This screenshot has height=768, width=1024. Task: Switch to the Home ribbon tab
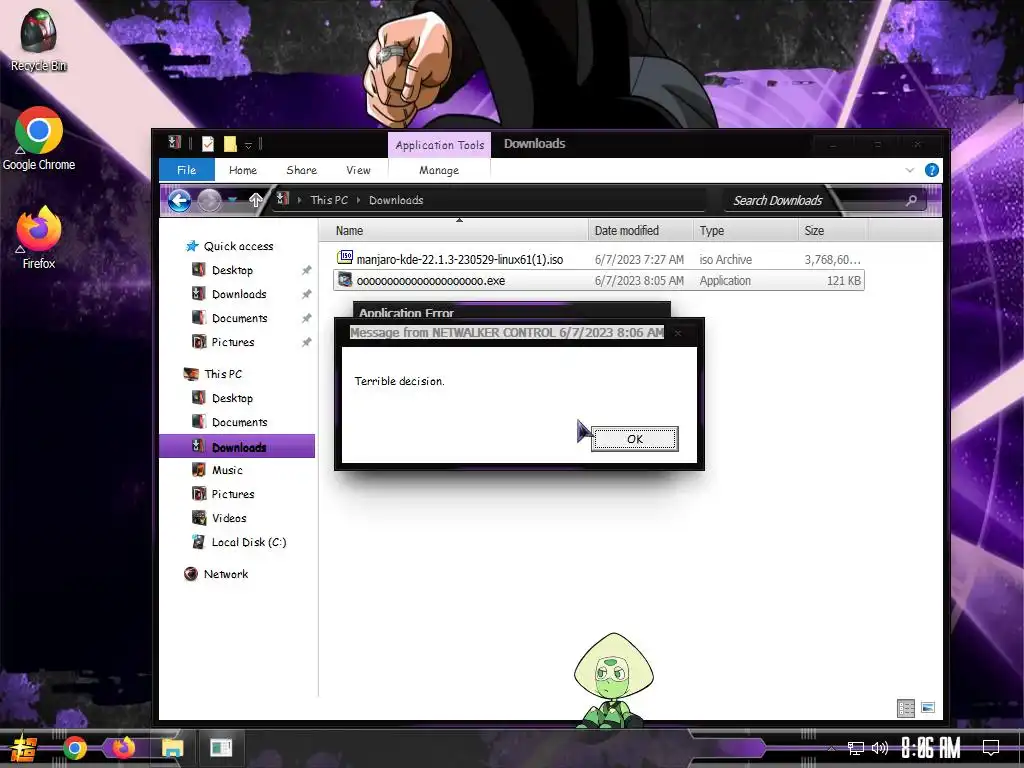[x=243, y=170]
